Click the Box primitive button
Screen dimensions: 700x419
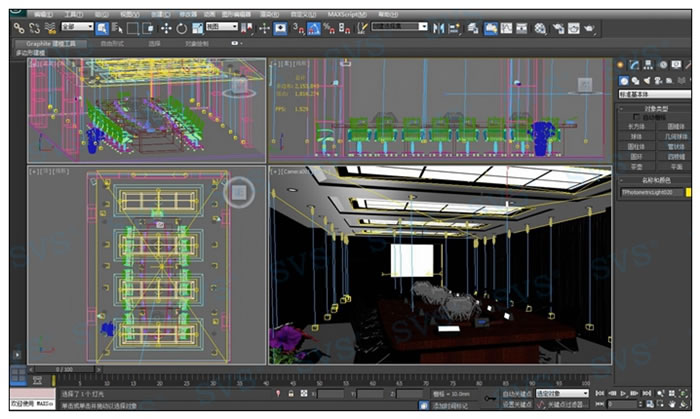click(x=636, y=126)
